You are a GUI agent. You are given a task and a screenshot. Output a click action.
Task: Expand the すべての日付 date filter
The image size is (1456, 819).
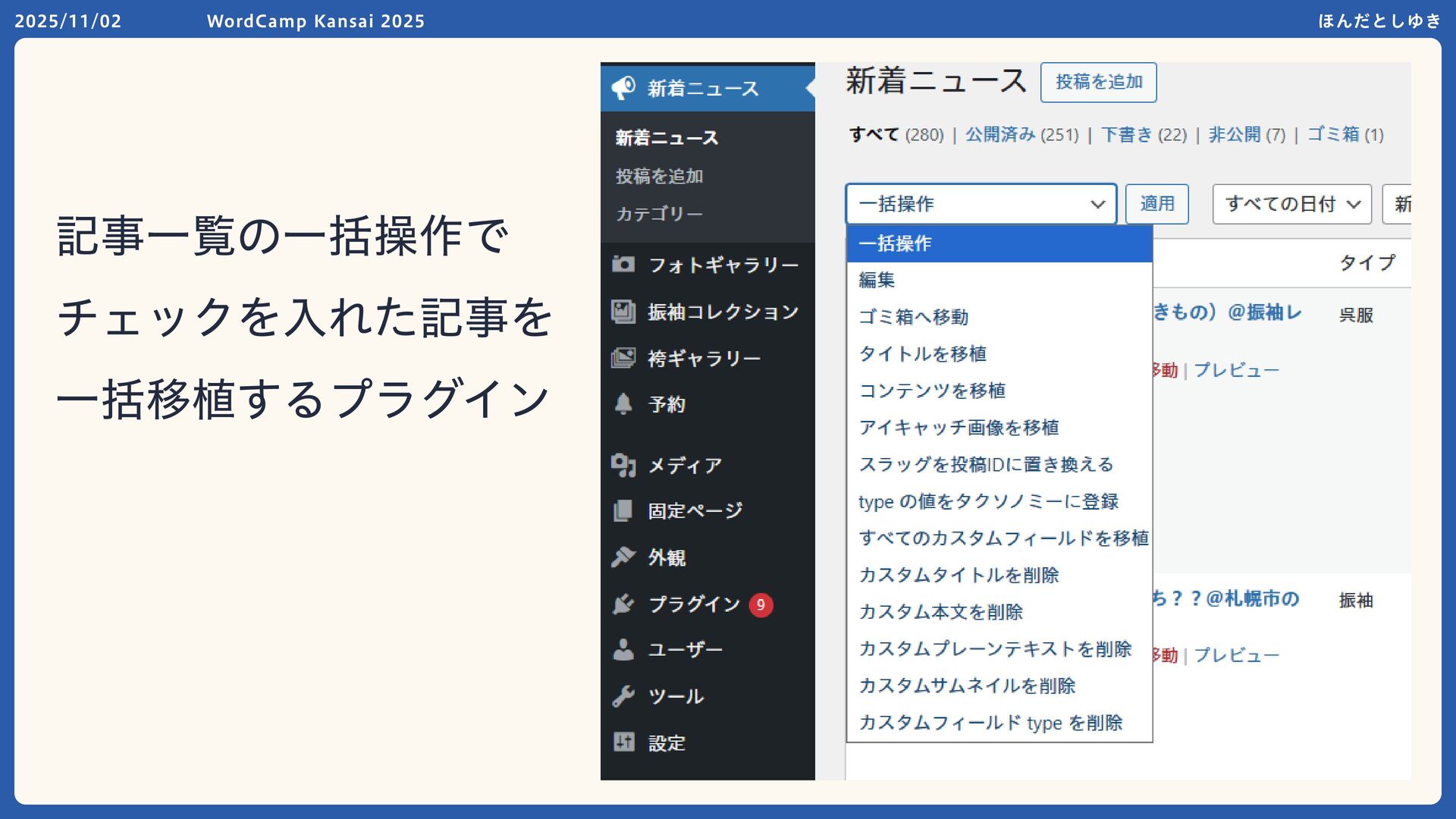[x=1291, y=204]
